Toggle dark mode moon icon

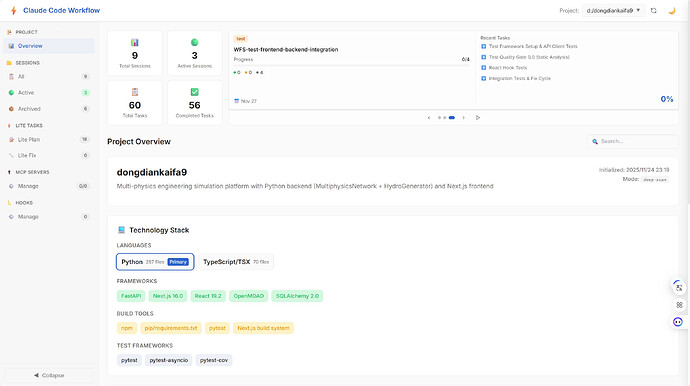672,11
